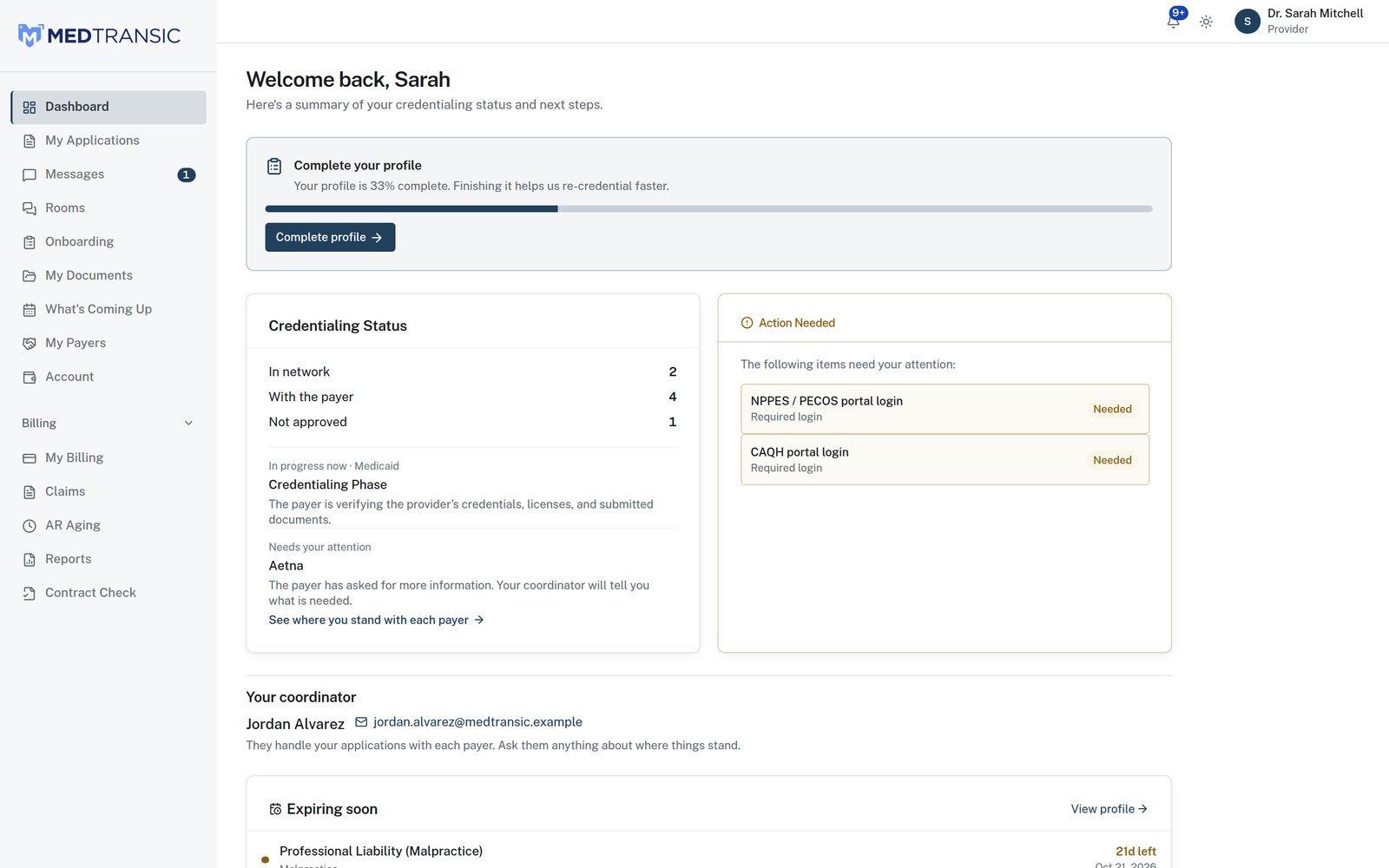
Task: Click the With the payer status row
Action: 472,397
